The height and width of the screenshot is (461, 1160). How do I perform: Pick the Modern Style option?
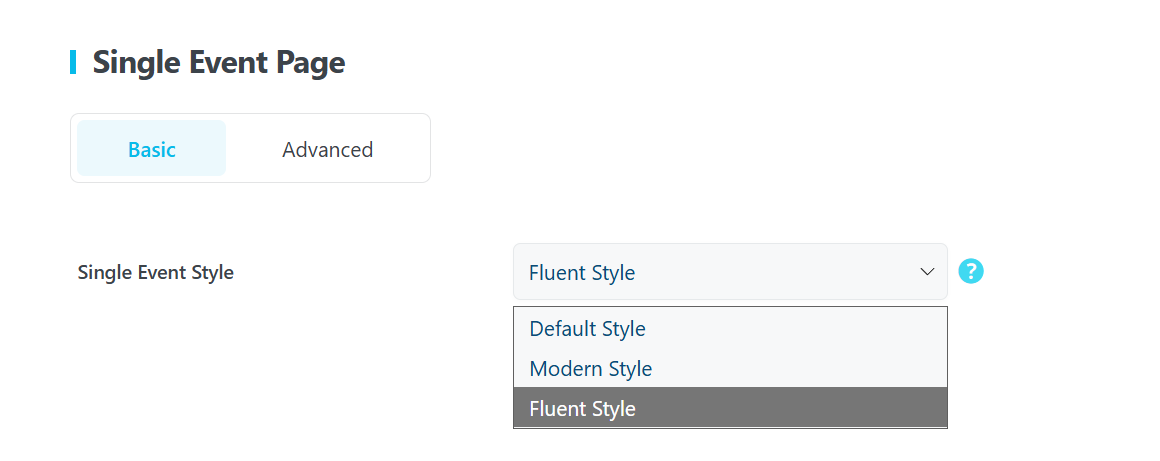point(591,368)
